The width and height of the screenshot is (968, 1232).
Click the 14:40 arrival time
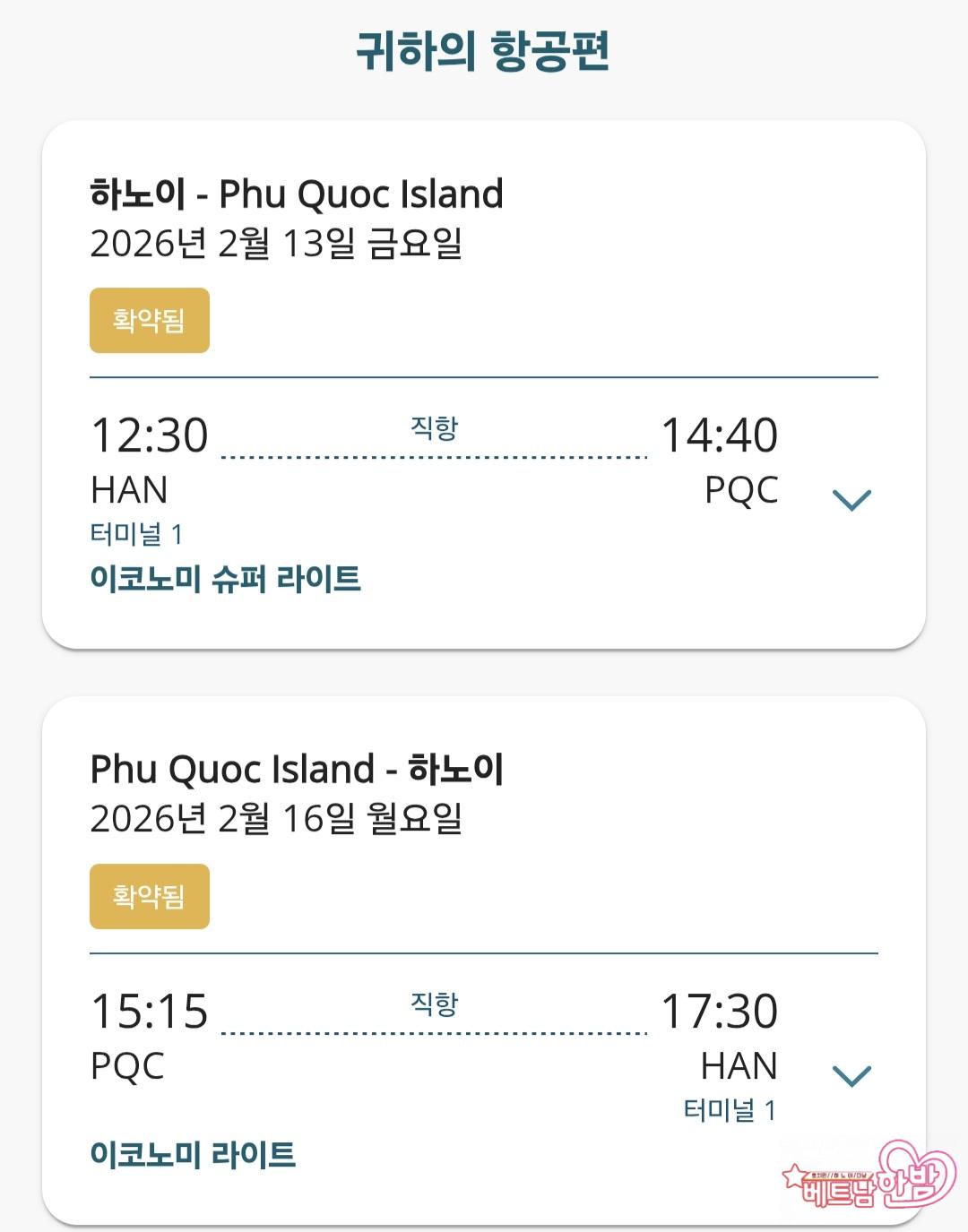tap(719, 435)
